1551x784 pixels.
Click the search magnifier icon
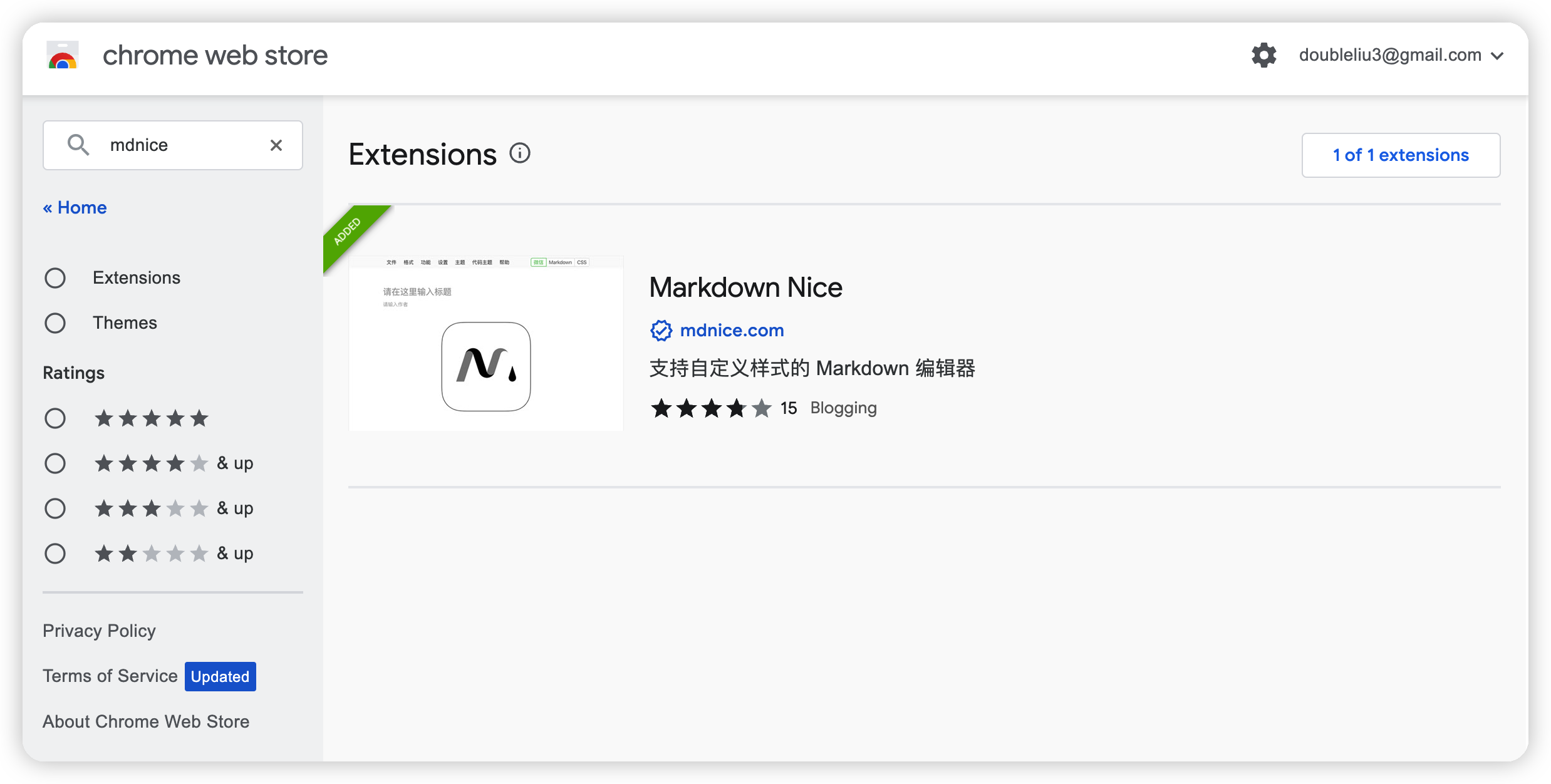tap(78, 145)
